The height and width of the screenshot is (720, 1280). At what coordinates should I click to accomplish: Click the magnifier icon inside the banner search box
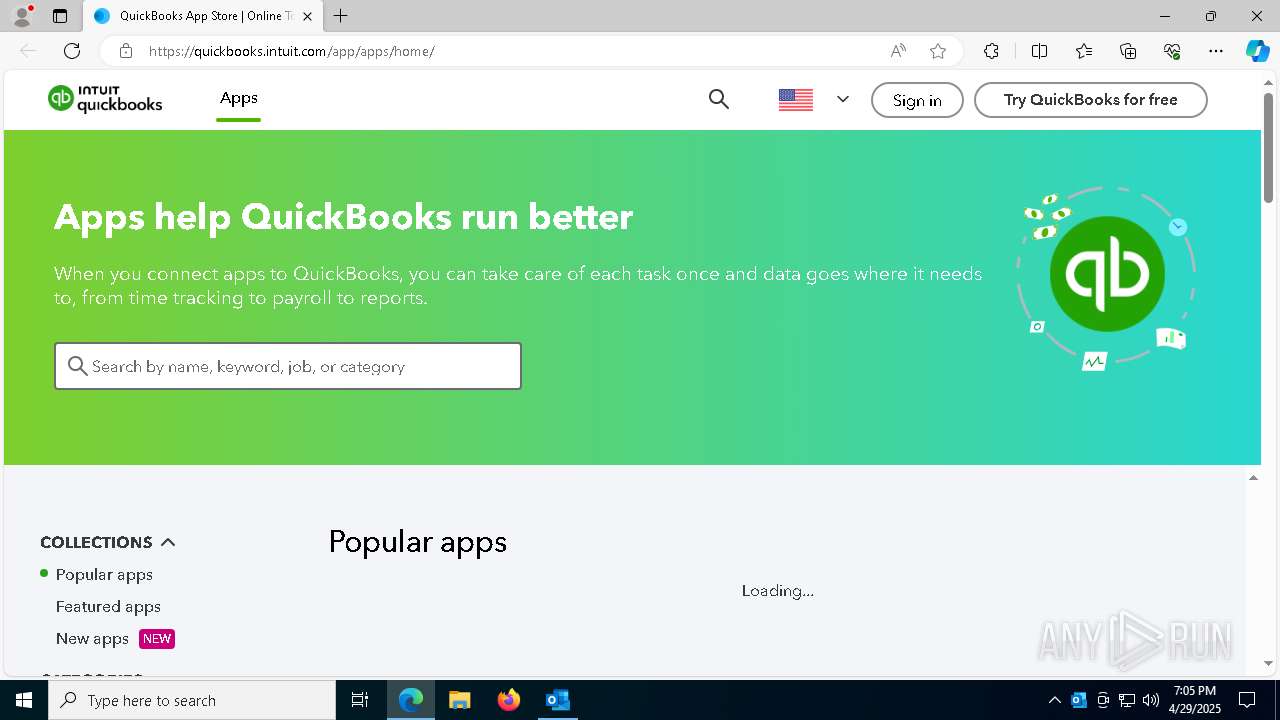[77, 366]
